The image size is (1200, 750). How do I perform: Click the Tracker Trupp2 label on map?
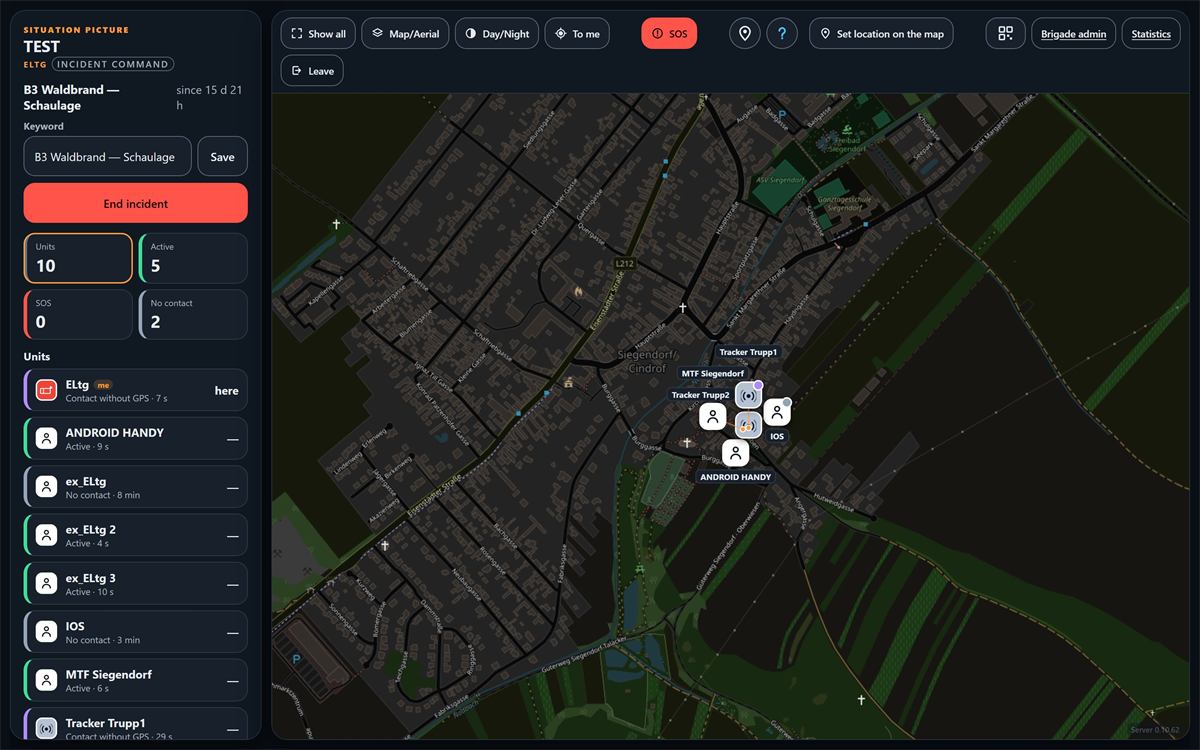(x=700, y=395)
